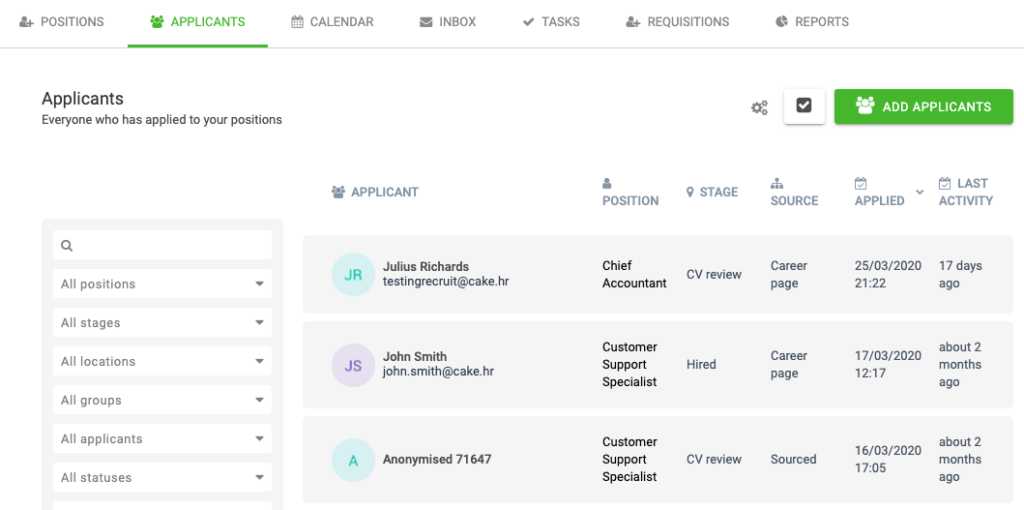The height and width of the screenshot is (510, 1024).
Task: Expand the All positions dropdown
Action: coord(162,284)
